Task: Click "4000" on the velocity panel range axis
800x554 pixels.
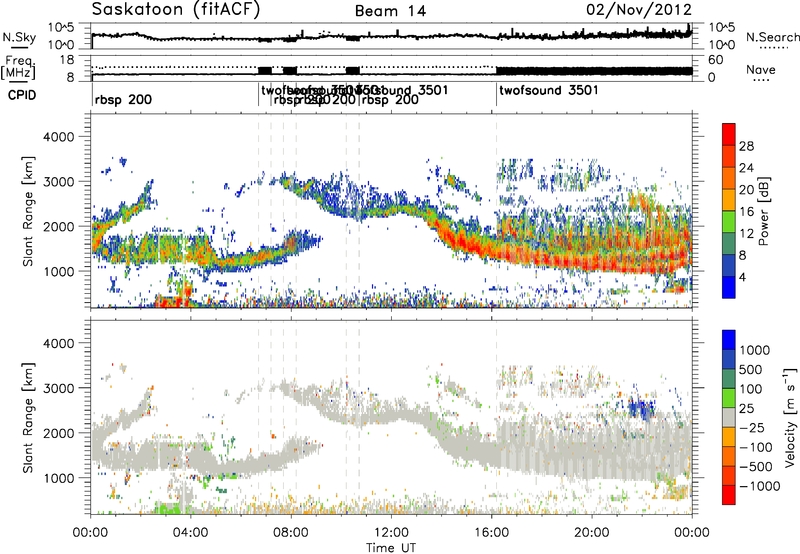Action: (58, 343)
